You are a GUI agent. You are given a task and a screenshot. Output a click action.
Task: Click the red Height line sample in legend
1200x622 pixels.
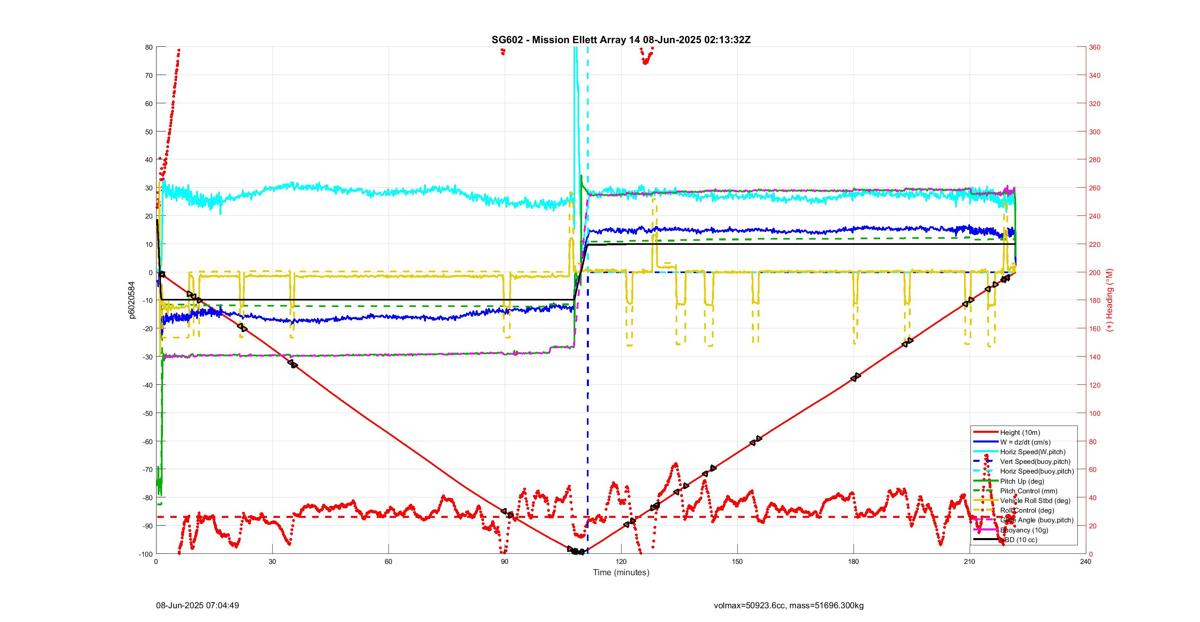pyautogui.click(x=986, y=432)
